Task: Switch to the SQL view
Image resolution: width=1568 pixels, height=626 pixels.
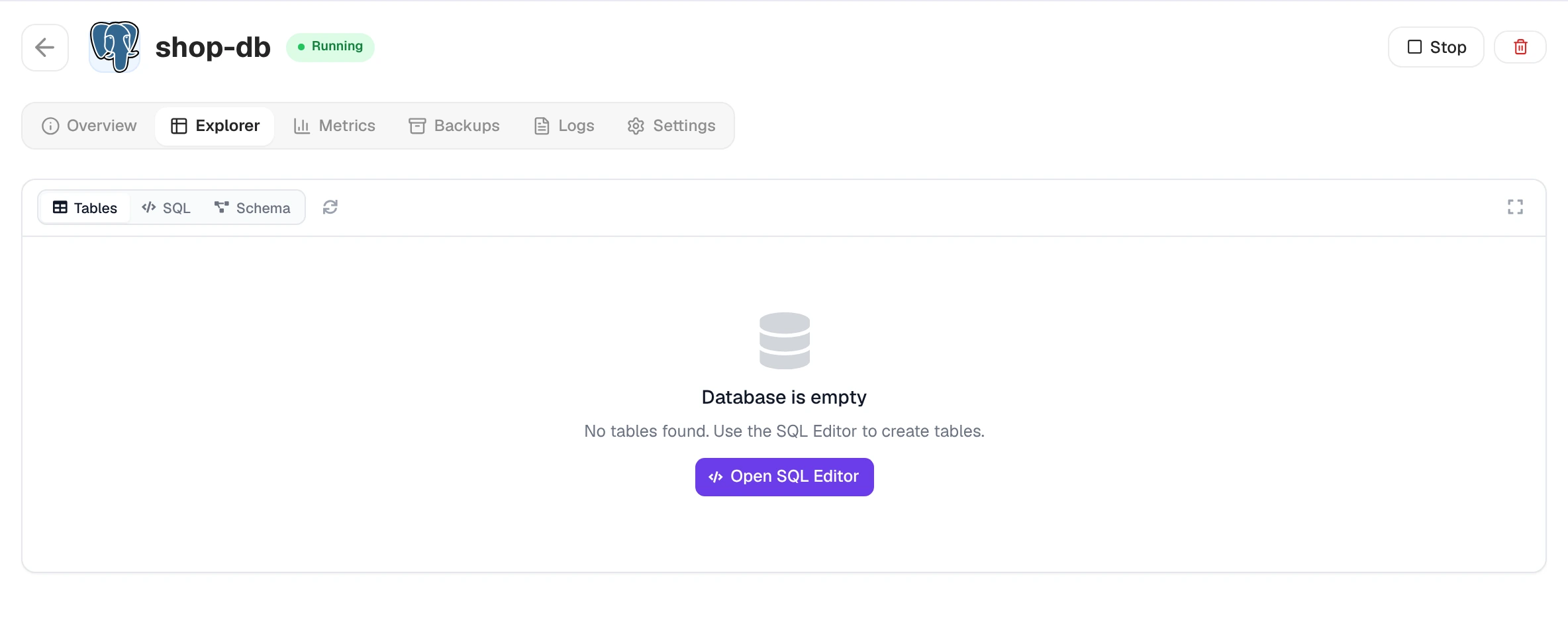Action: [x=166, y=208]
